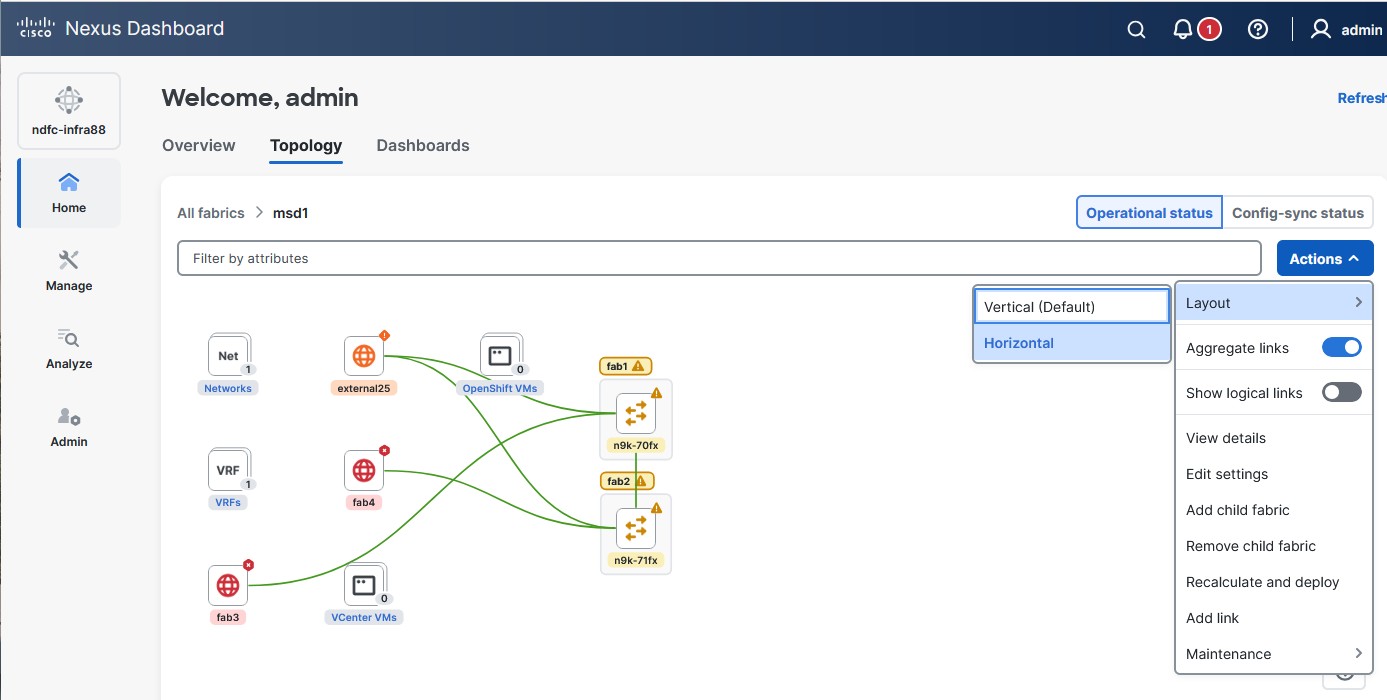This screenshot has height=700, width=1387.
Task: Click the n9k-70fx label
Action: click(x=636, y=445)
